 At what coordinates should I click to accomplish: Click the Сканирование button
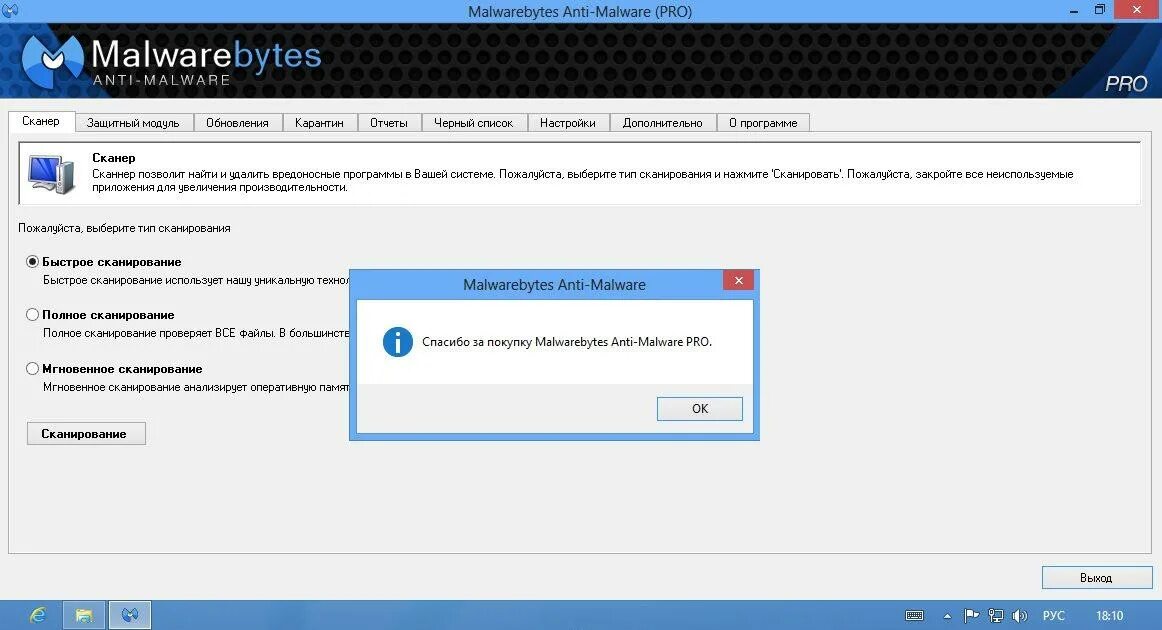click(x=86, y=434)
